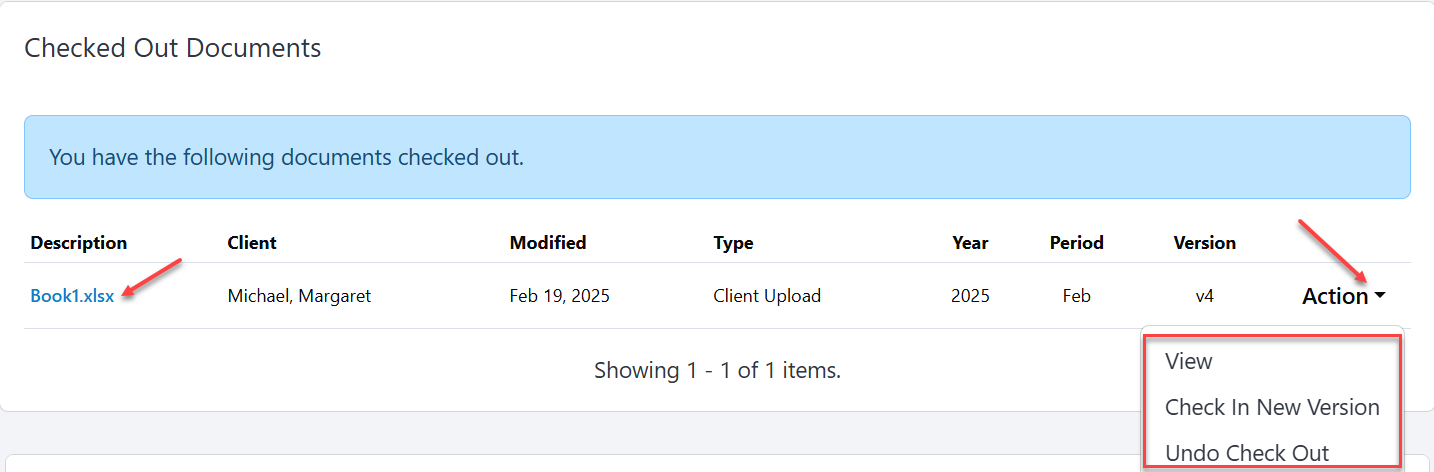This screenshot has width=1434, height=472.
Task: Select View from the Action menu
Action: [x=1189, y=361]
